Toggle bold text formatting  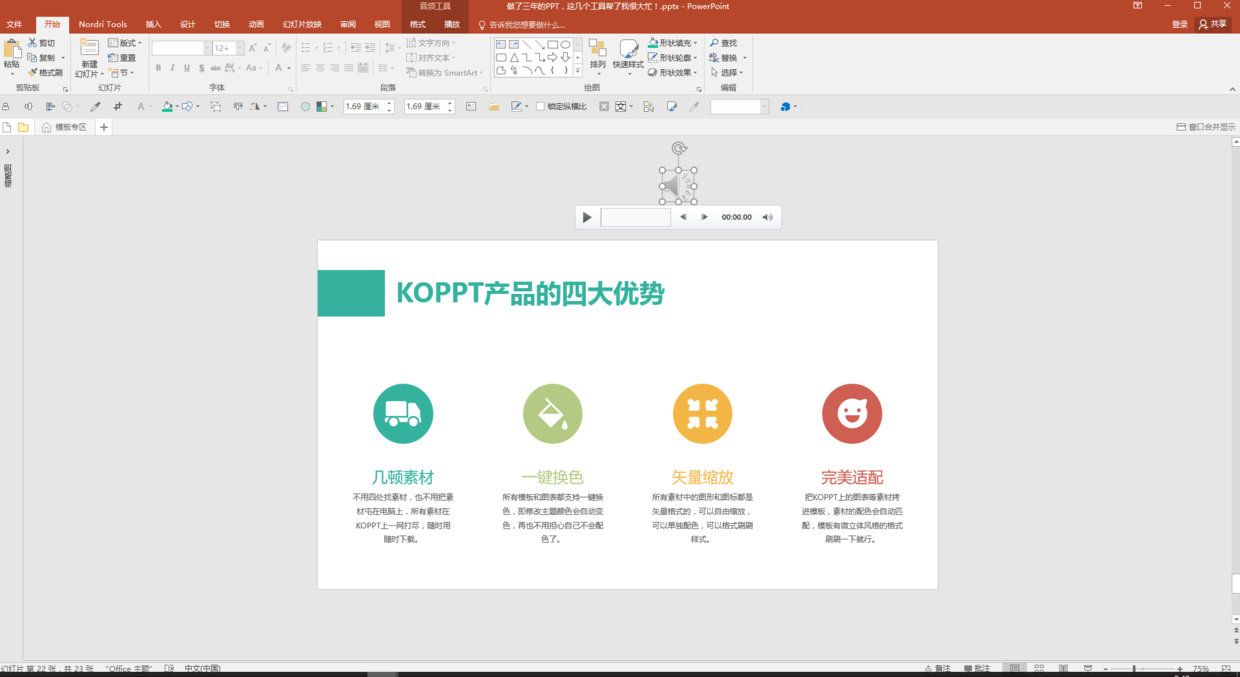tap(158, 68)
